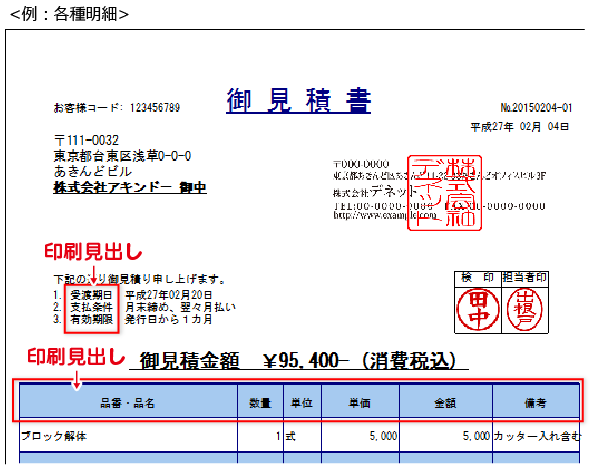Click the カッター入れ含む remarks cell
The image size is (590, 475).
(x=536, y=436)
